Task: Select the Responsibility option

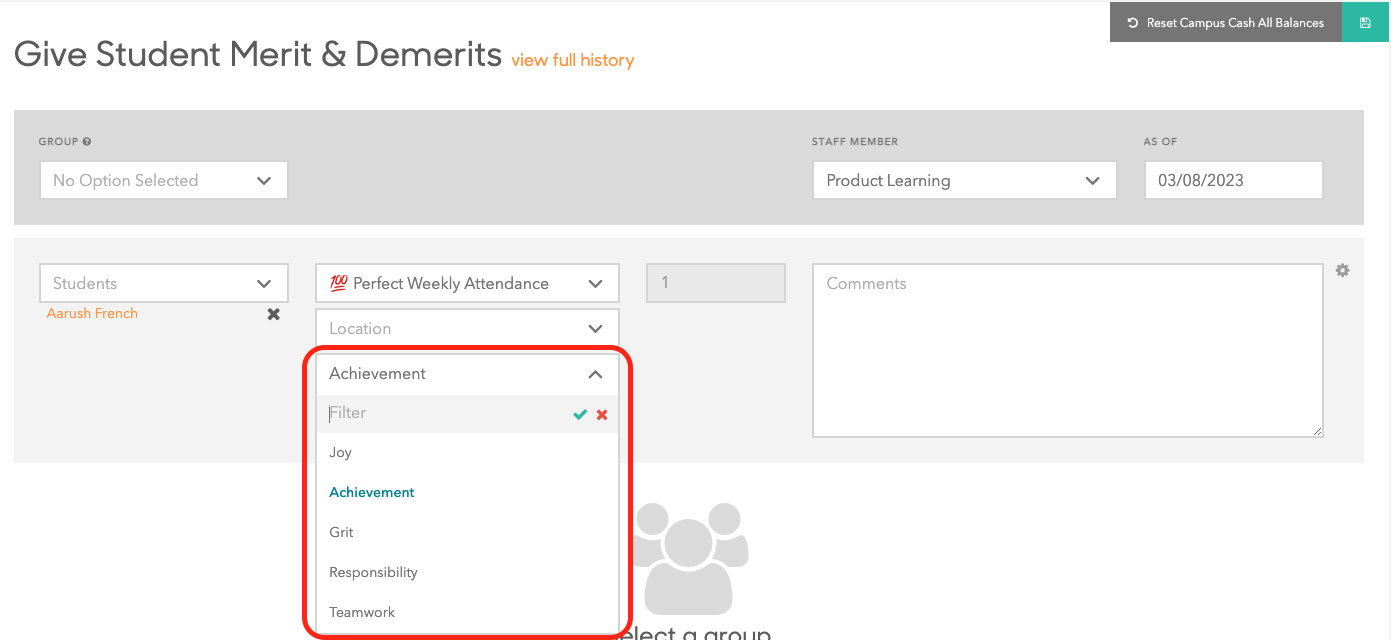Action: tap(373, 573)
